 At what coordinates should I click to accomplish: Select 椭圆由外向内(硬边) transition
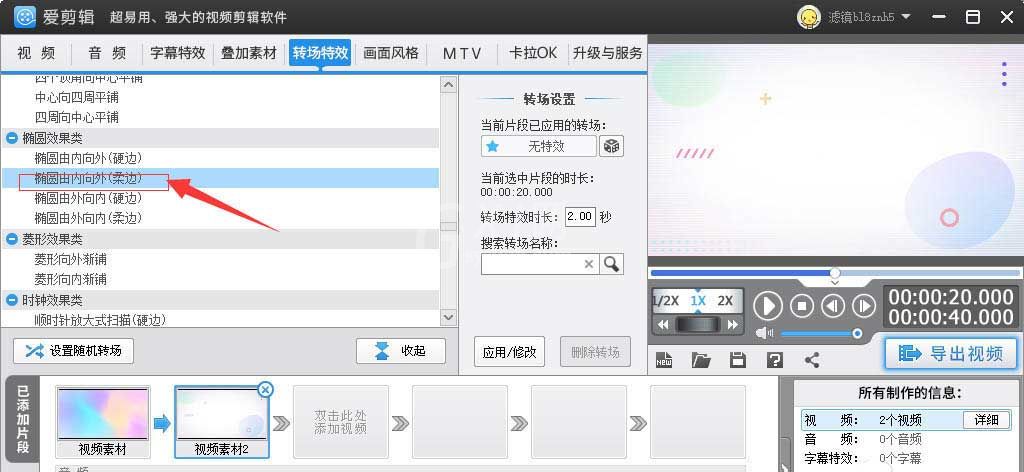tap(88, 198)
